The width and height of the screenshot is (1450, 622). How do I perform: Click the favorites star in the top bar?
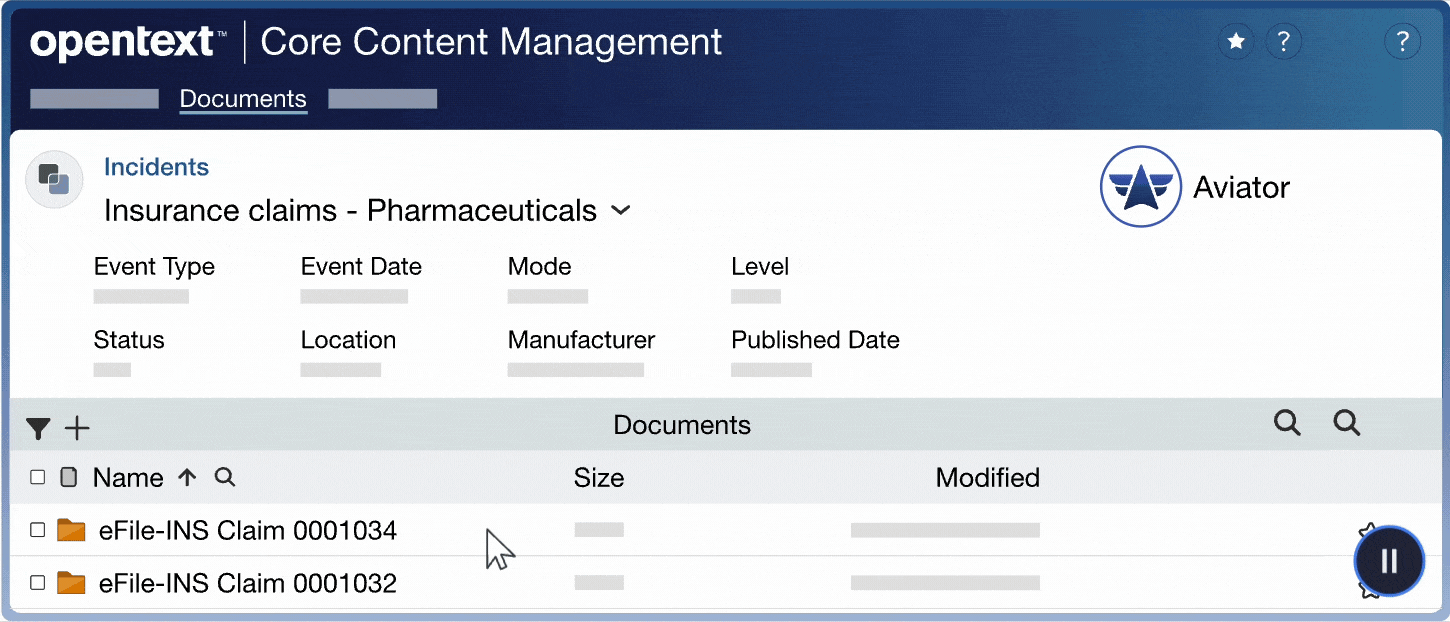(1236, 41)
